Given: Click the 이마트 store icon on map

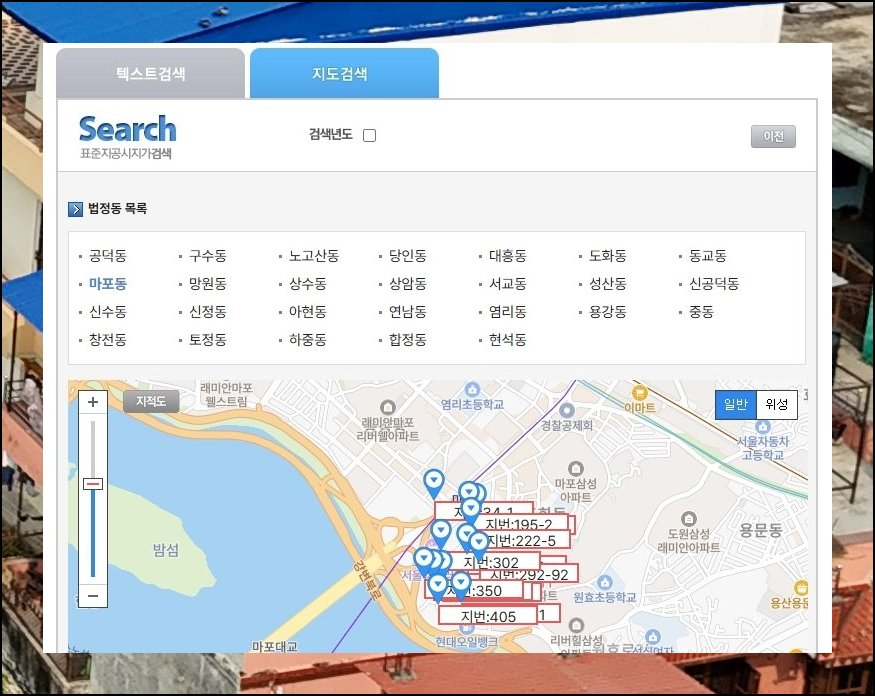Looking at the screenshot, I should [640, 391].
